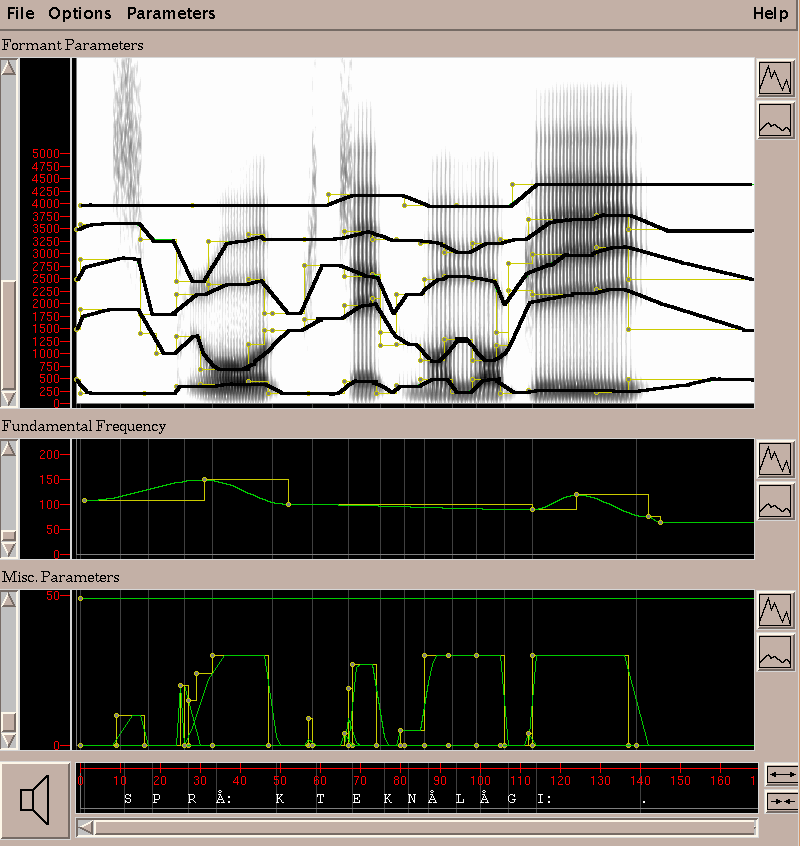800x846 pixels.
Task: Click the tall-peaks icon beside Fundamental Frequency
Action: 775,459
